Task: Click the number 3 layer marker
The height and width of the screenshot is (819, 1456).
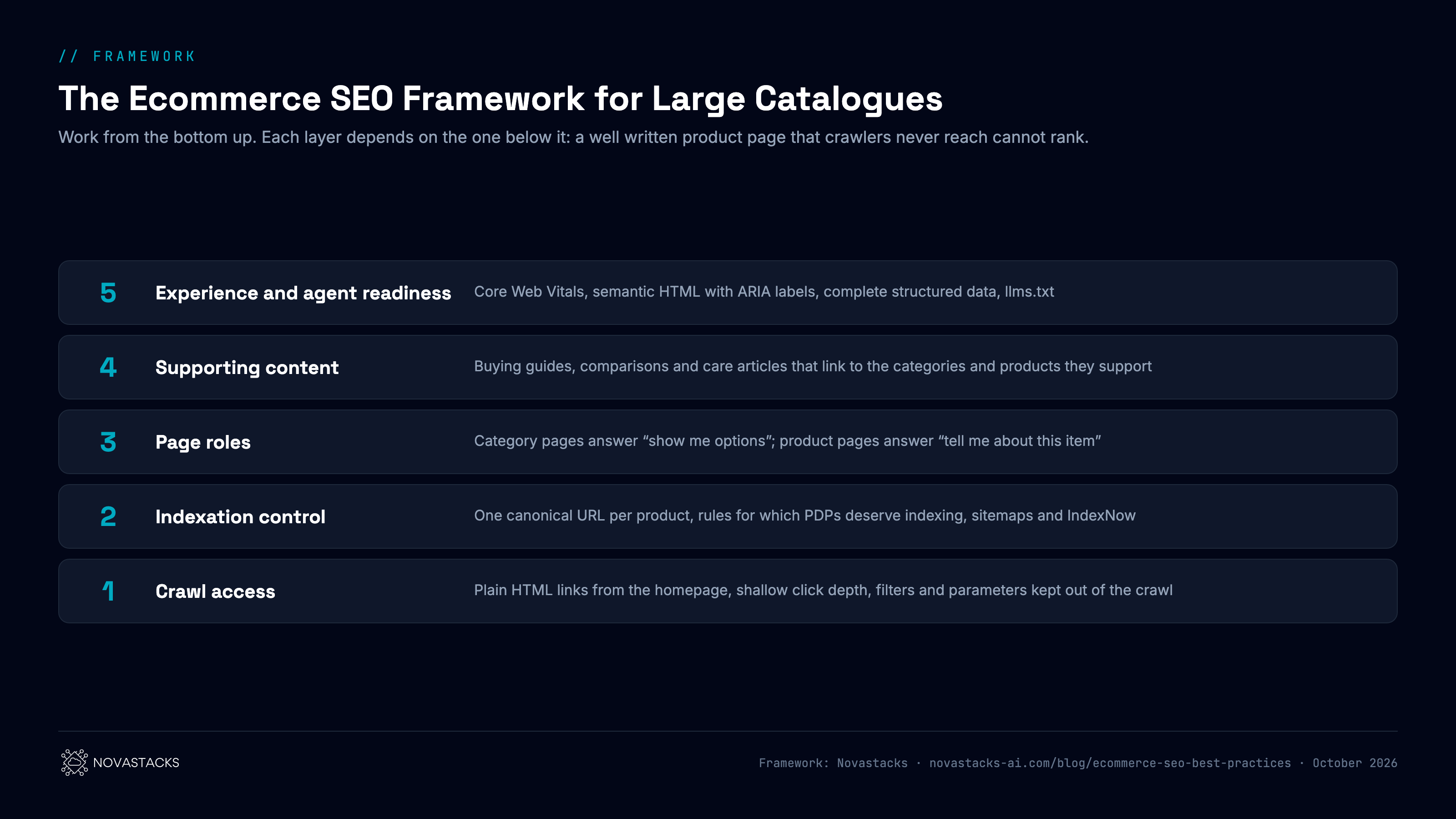Action: (108, 442)
